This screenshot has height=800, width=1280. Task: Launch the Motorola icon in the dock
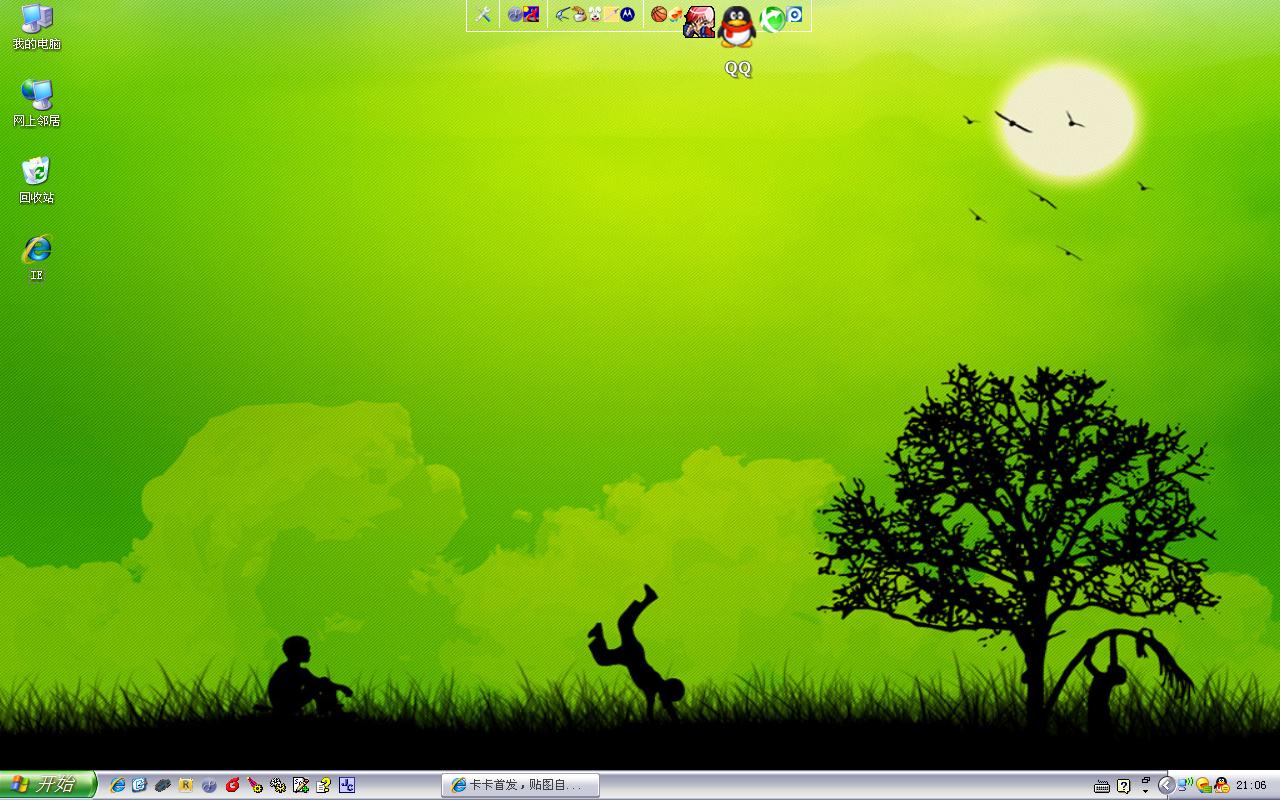pyautogui.click(x=627, y=14)
